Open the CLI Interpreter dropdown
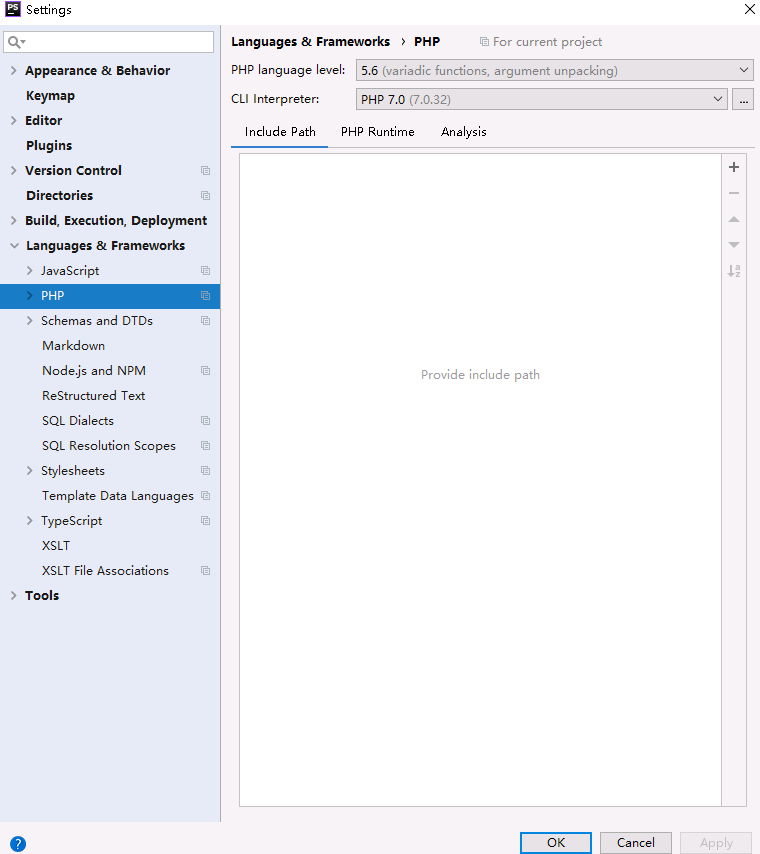The width and height of the screenshot is (760, 854). pos(542,99)
